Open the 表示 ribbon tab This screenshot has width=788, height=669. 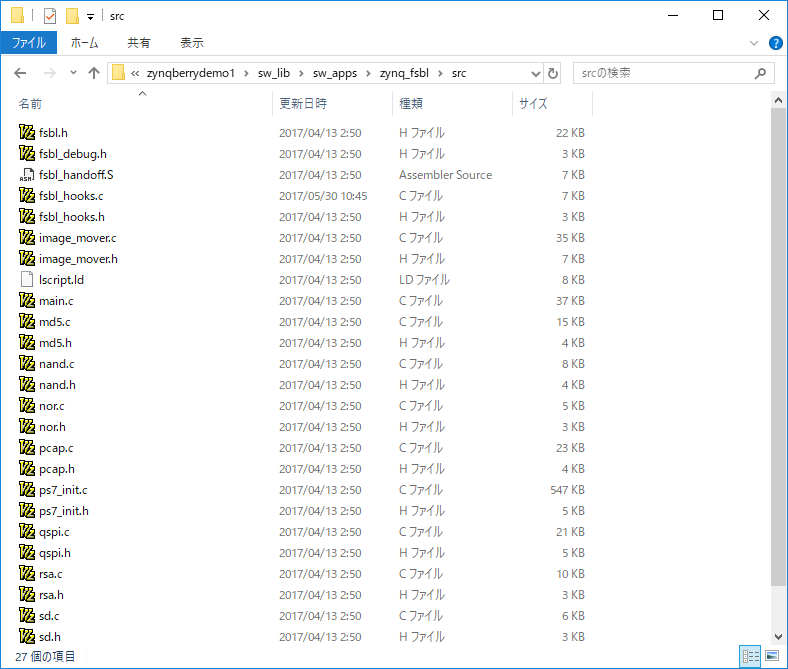point(191,43)
